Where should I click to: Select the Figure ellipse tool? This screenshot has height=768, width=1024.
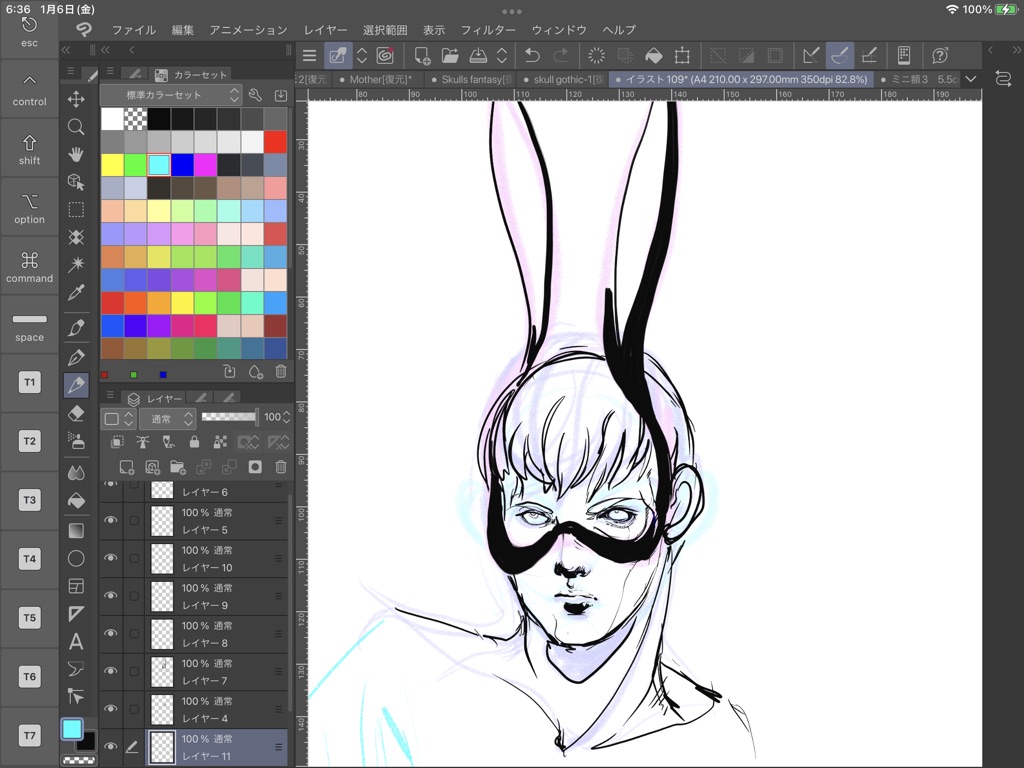pos(76,558)
